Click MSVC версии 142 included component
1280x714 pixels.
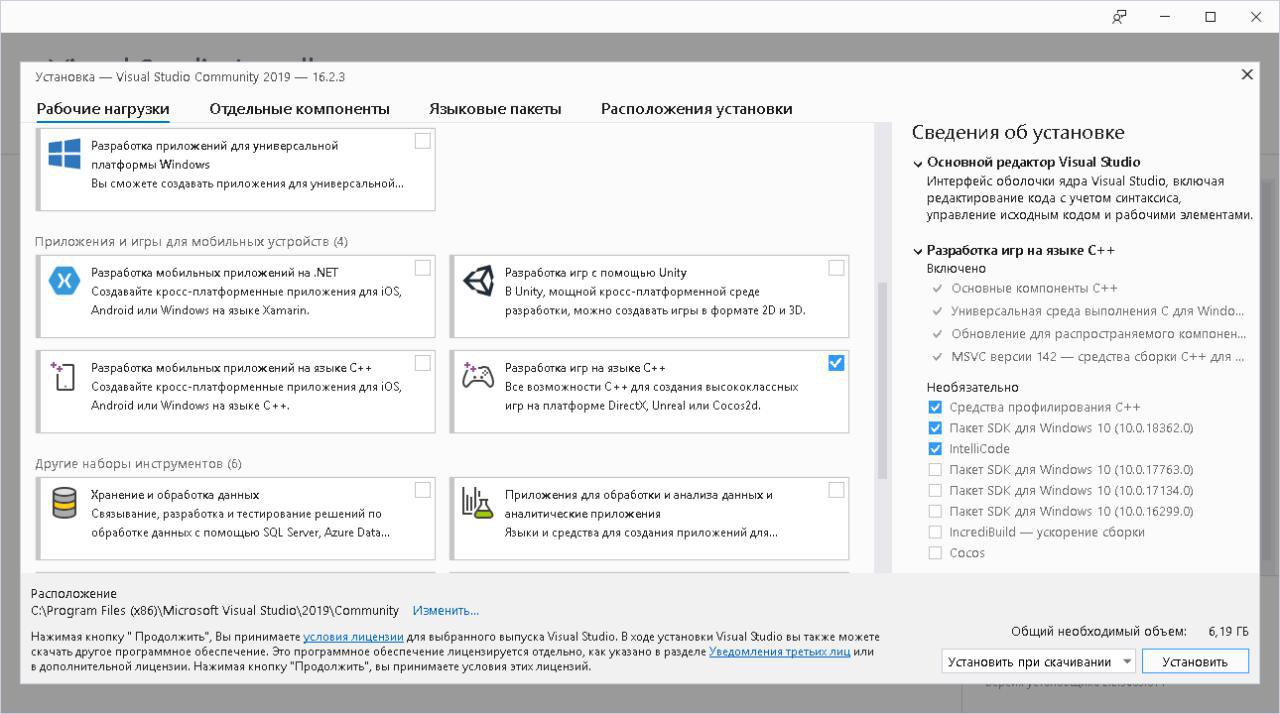point(1097,356)
